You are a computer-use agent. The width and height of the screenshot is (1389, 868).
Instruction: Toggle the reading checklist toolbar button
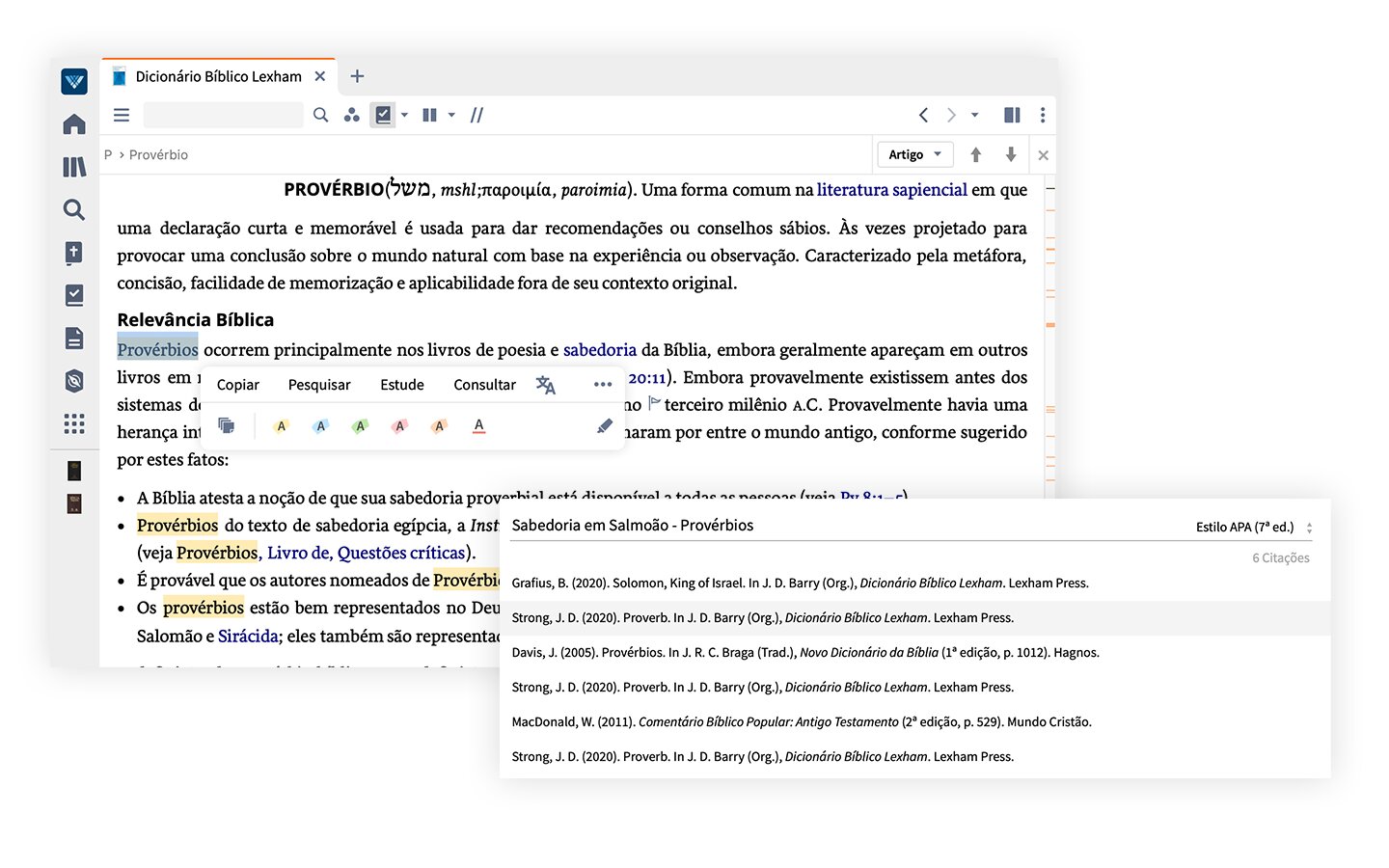click(383, 115)
